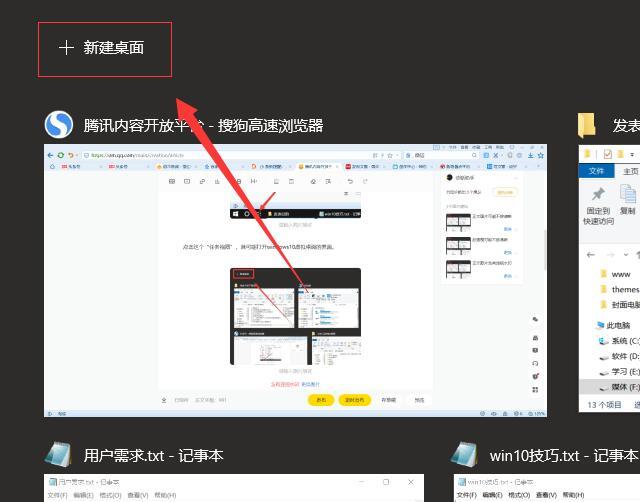Click the browser address bar URL
The width and height of the screenshot is (640, 502).
138,155
